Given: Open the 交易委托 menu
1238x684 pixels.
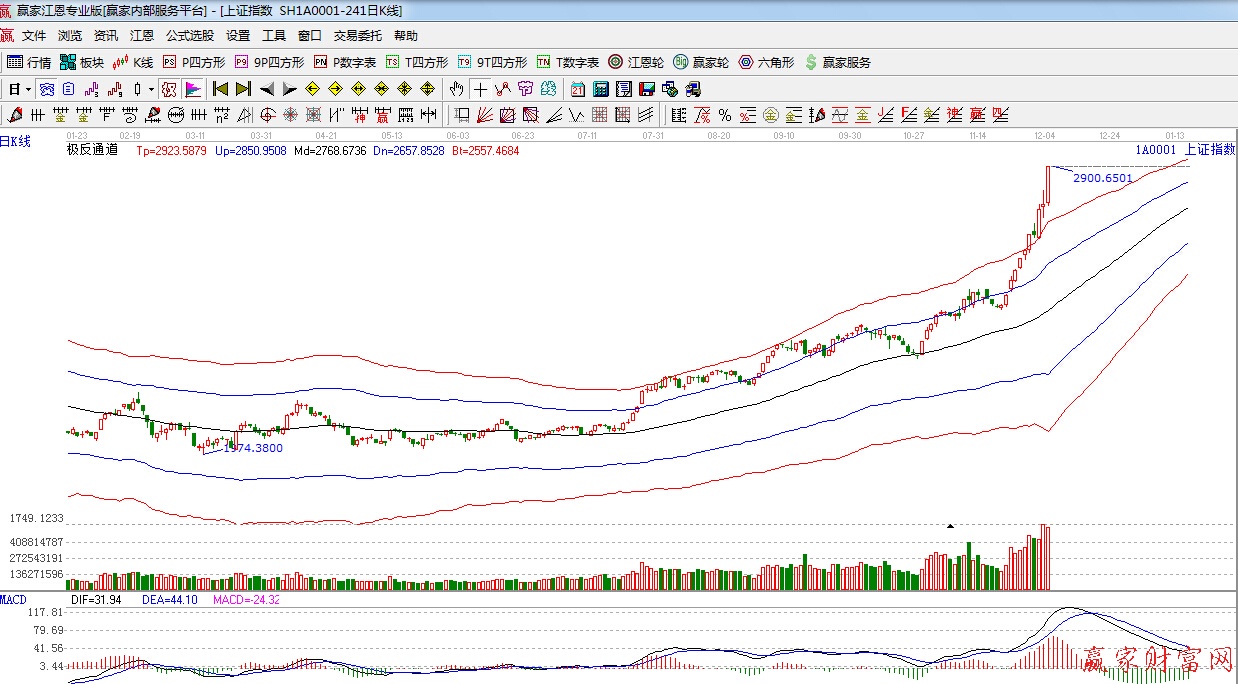Looking at the screenshot, I should pyautogui.click(x=357, y=35).
